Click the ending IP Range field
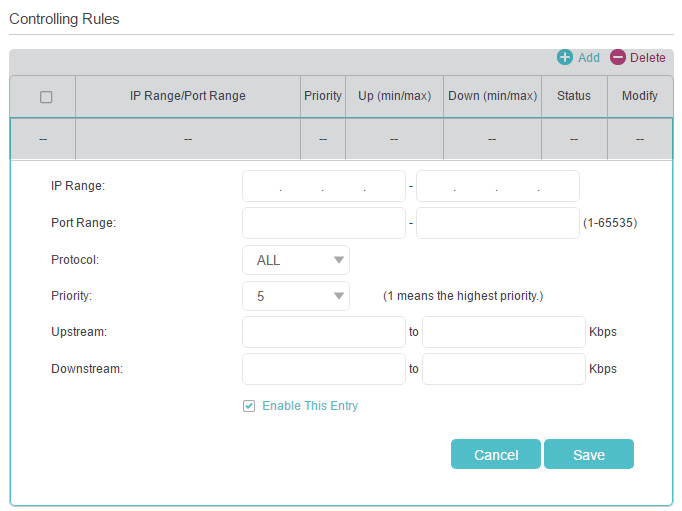Image resolution: width=682 pixels, height=511 pixels. coord(497,186)
